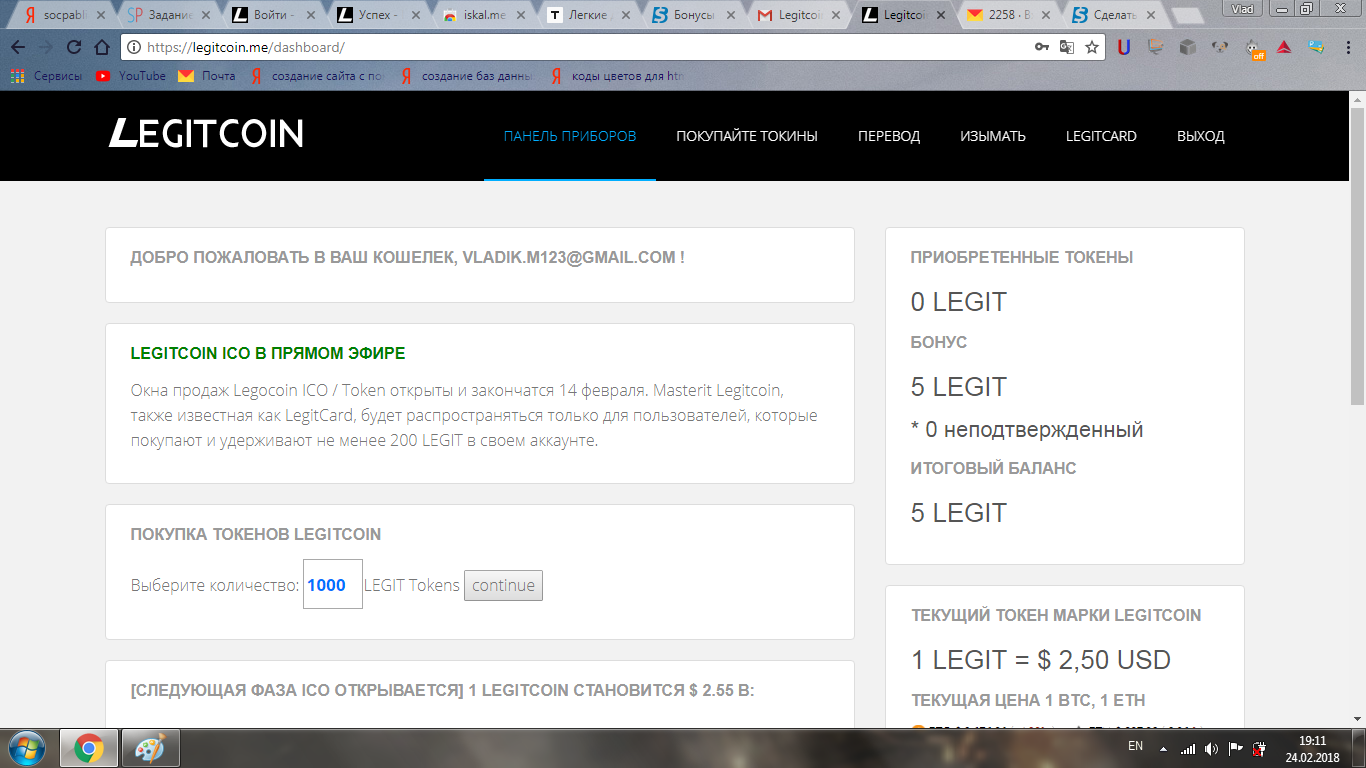
Task: Open the Покупайте токины menu item
Action: [x=747, y=136]
